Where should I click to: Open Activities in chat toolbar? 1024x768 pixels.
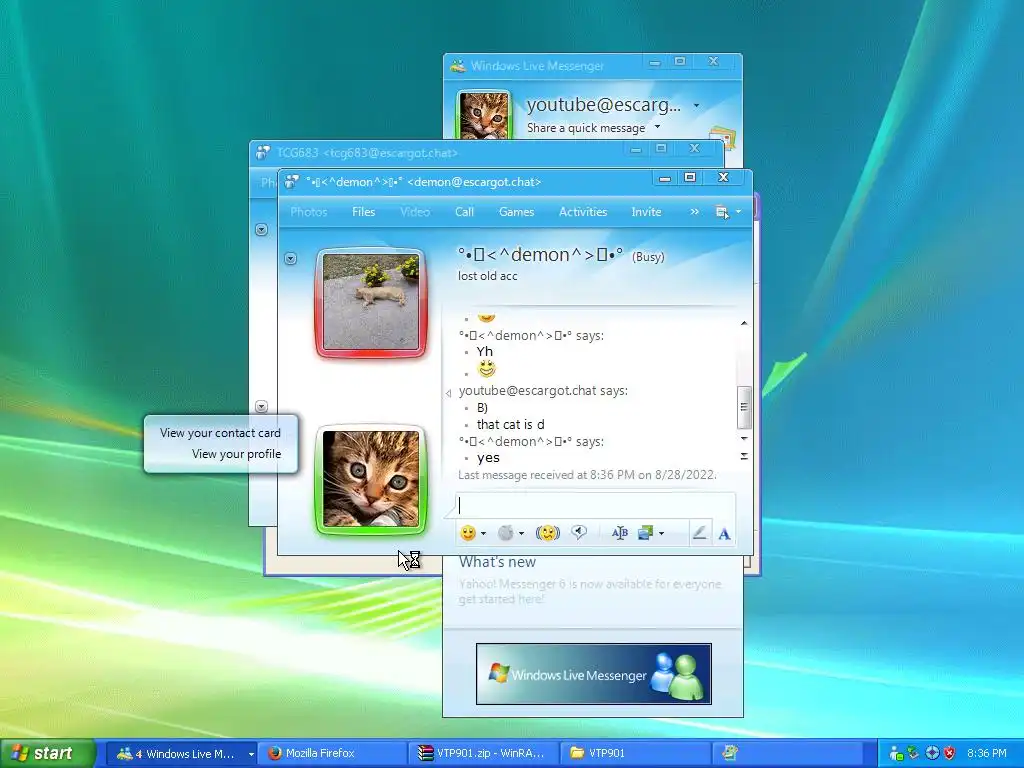tap(583, 212)
